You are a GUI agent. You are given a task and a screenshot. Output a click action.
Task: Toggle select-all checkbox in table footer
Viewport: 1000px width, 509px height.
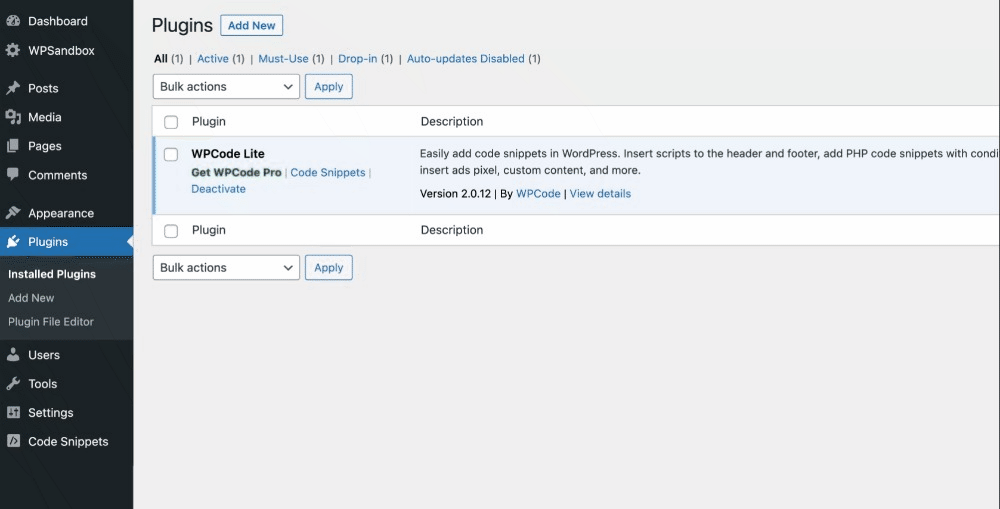[x=171, y=231]
